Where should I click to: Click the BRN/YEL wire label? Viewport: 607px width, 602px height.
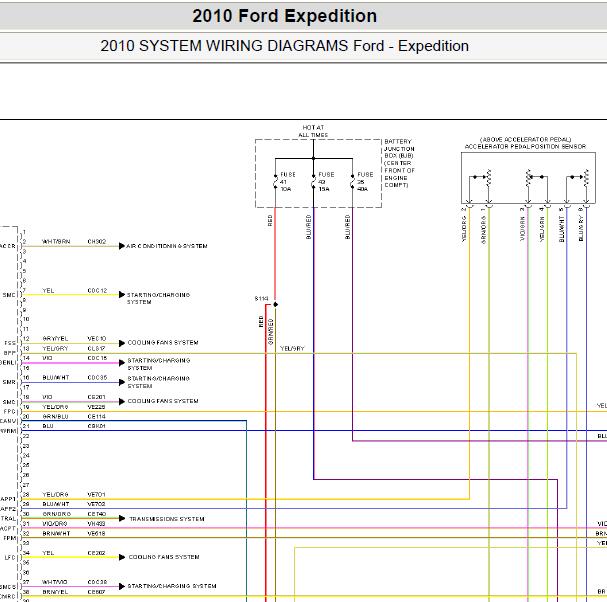tap(55, 592)
